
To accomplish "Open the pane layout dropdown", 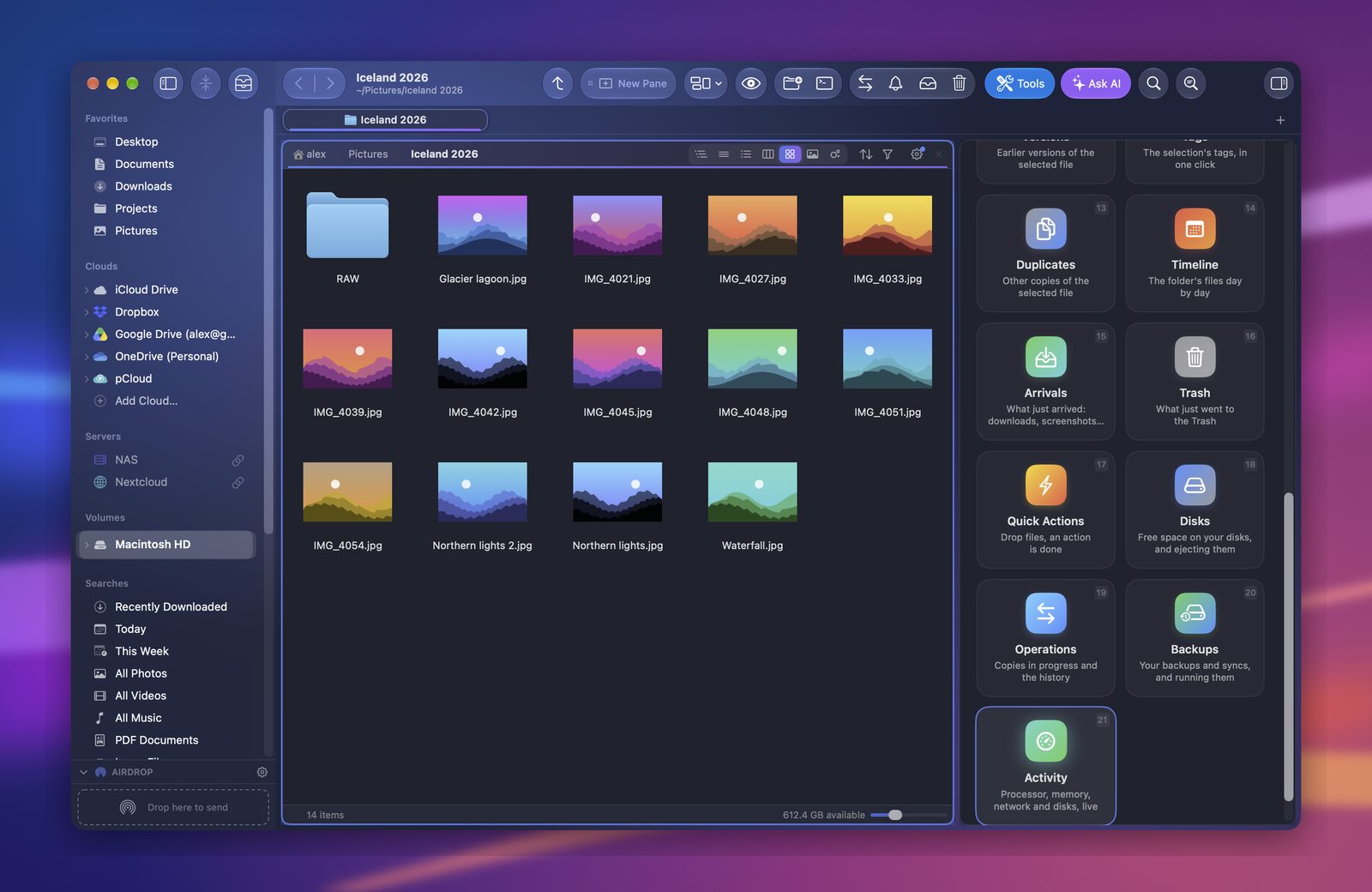I will click(707, 83).
